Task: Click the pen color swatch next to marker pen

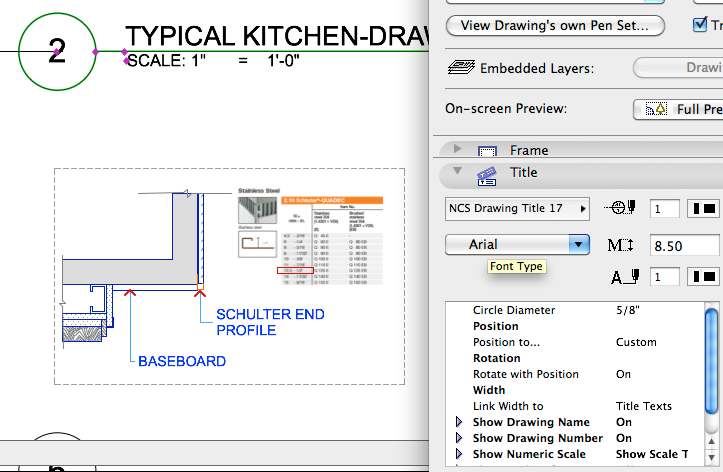Action: coord(703,209)
